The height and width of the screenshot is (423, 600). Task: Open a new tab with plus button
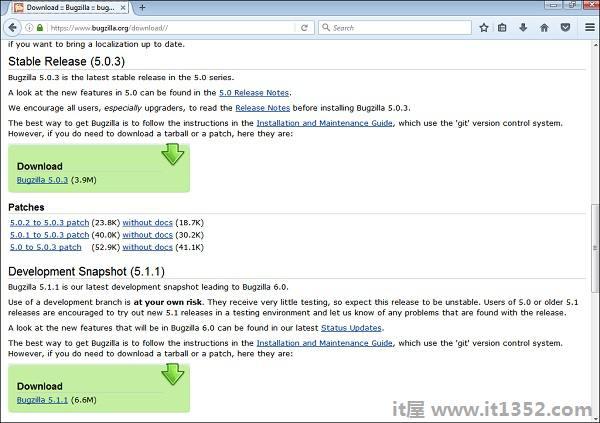coord(142,7)
